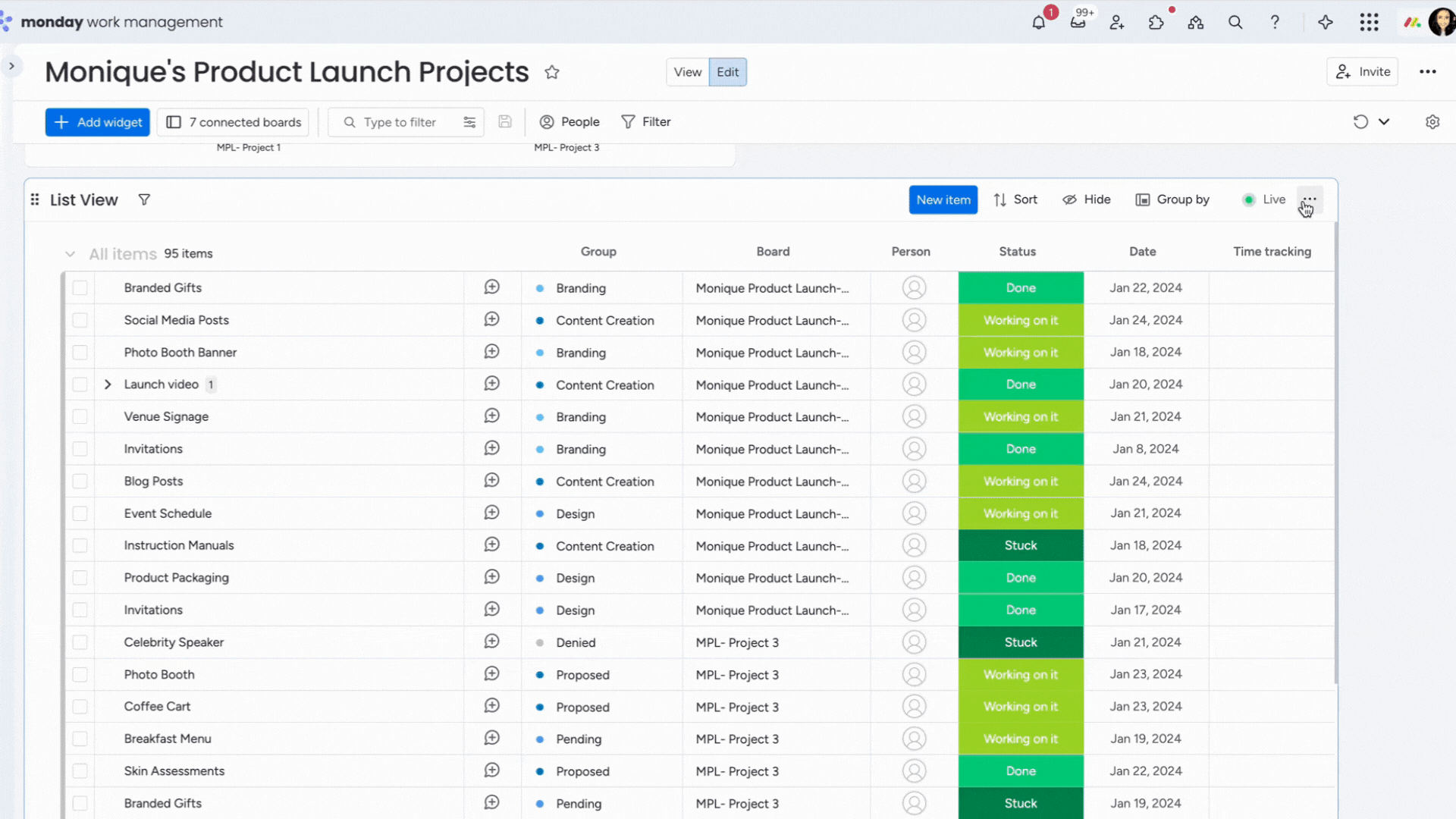Click person avatar in Blog Posts row
Image resolution: width=1456 pixels, height=819 pixels.
(x=914, y=481)
